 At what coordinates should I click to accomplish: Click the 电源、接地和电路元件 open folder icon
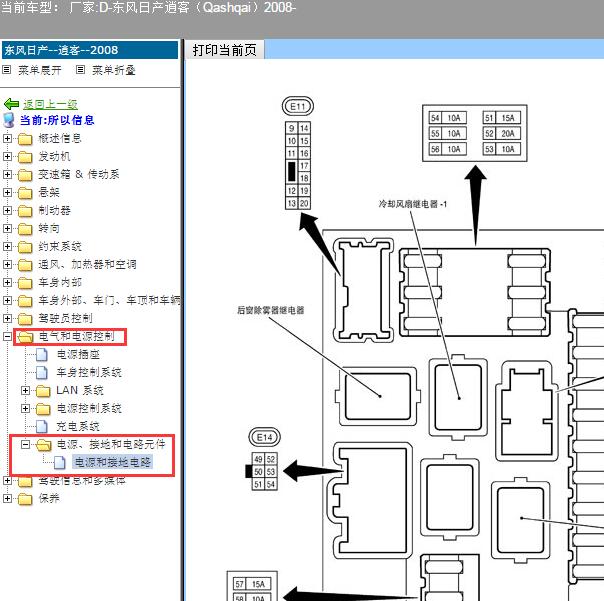click(x=44, y=445)
